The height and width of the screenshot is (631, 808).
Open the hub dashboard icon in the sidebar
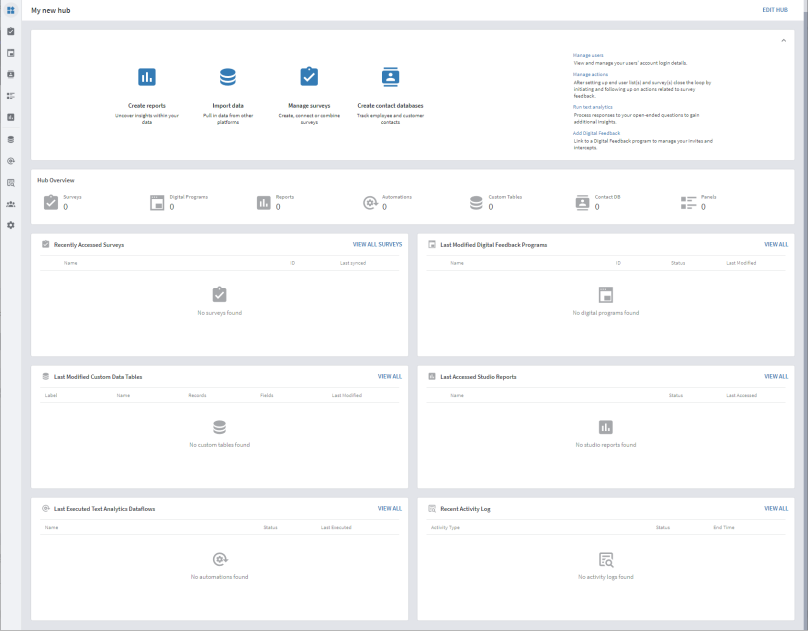click(11, 10)
